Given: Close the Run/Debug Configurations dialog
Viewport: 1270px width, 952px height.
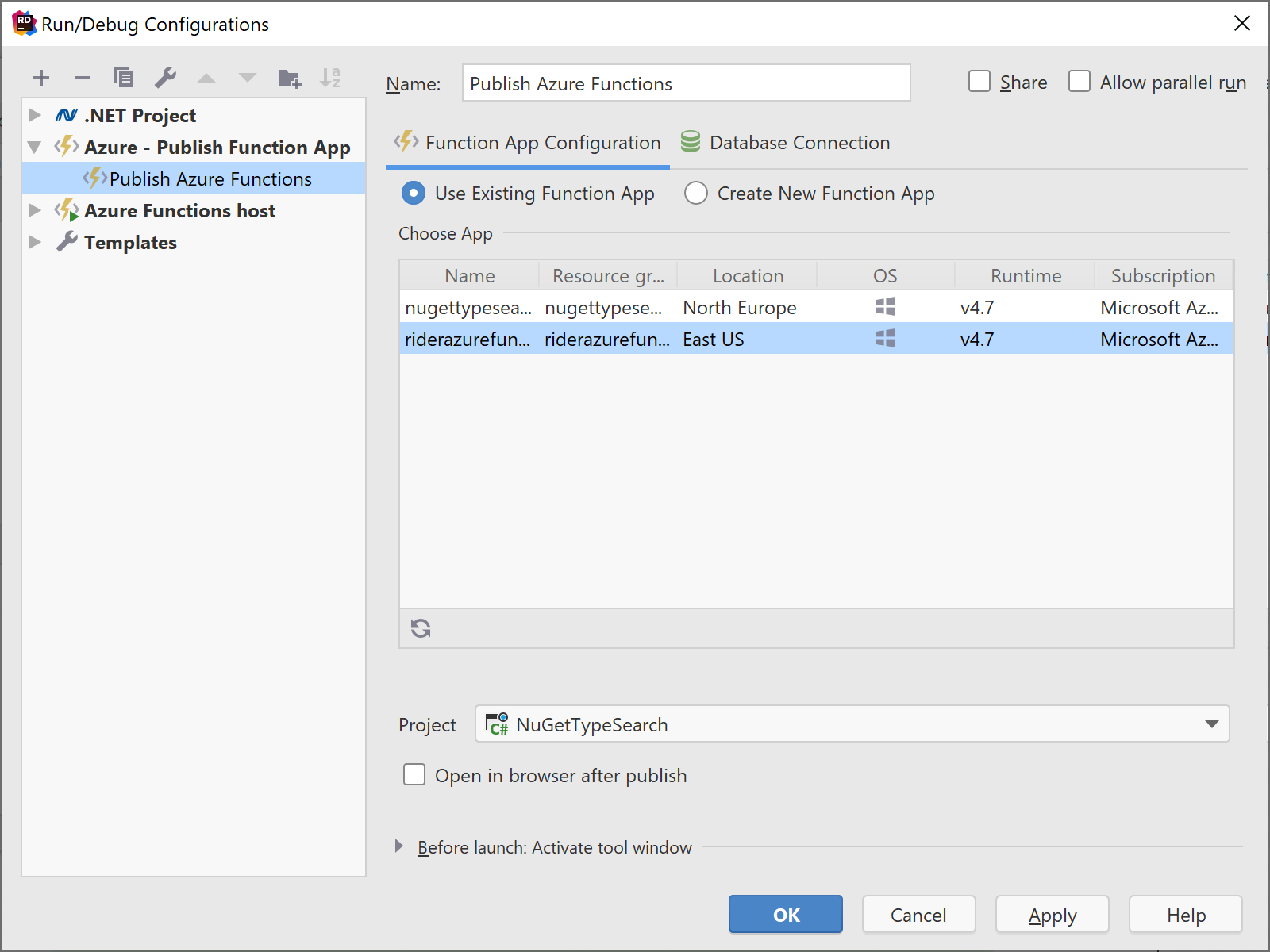Looking at the screenshot, I should coord(1242,24).
